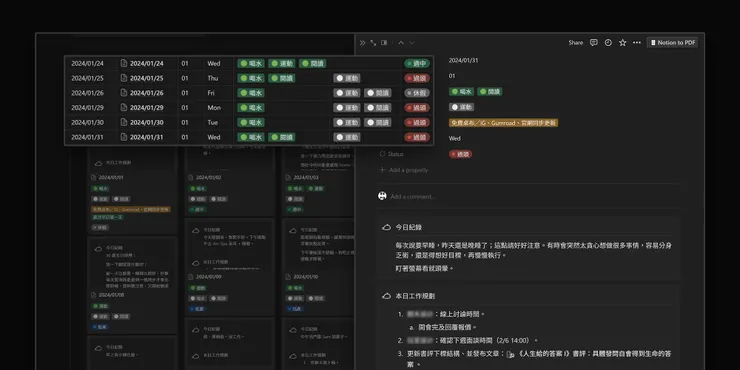Go to next page with down chevron

point(412,43)
